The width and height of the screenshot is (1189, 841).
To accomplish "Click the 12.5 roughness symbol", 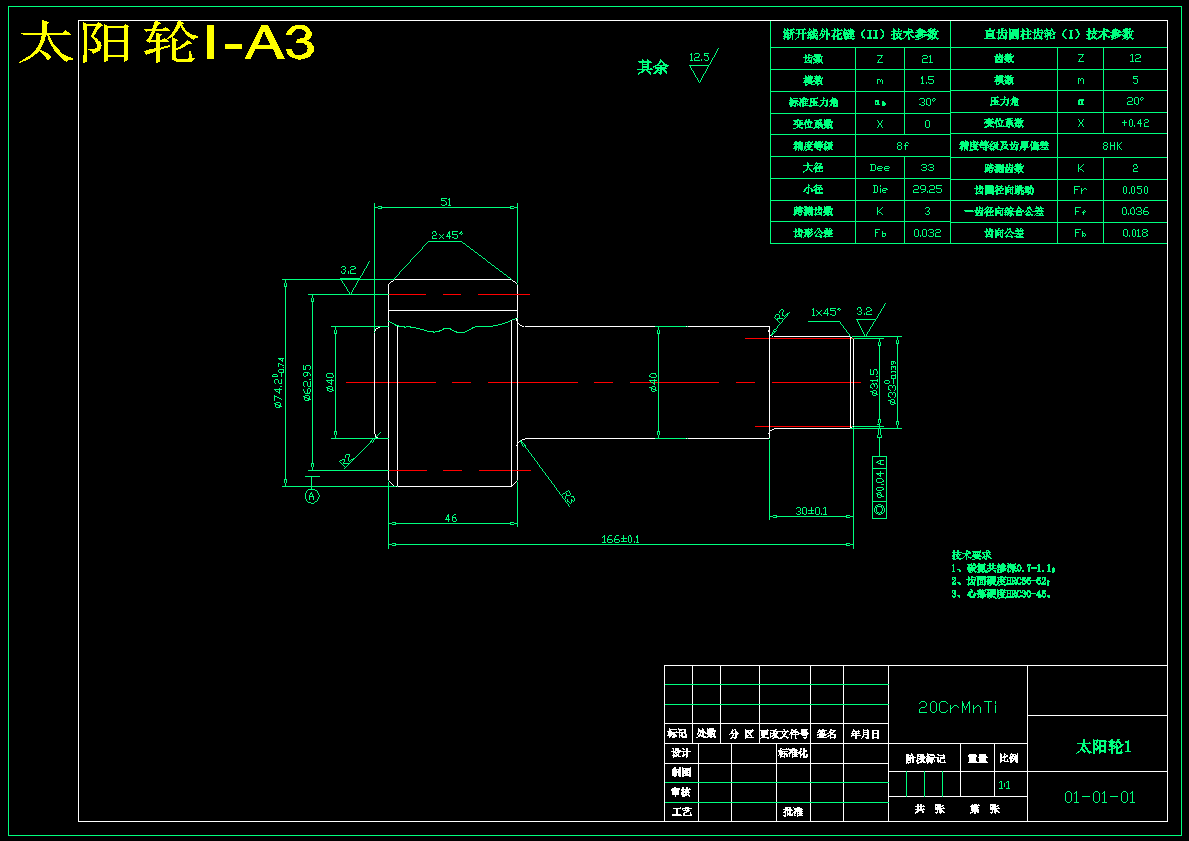I will pos(703,65).
